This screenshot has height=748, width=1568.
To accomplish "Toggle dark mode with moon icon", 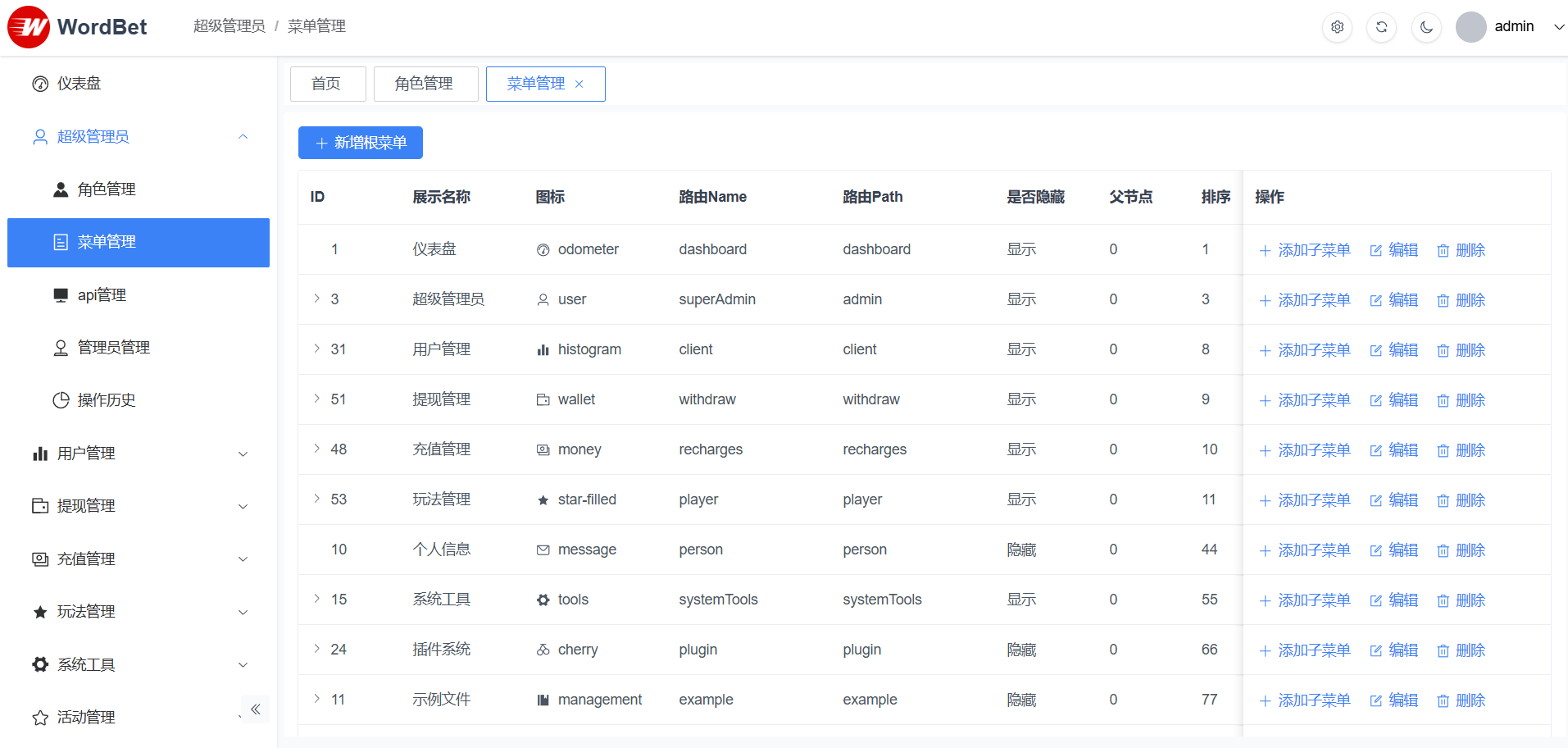I will point(1426,27).
